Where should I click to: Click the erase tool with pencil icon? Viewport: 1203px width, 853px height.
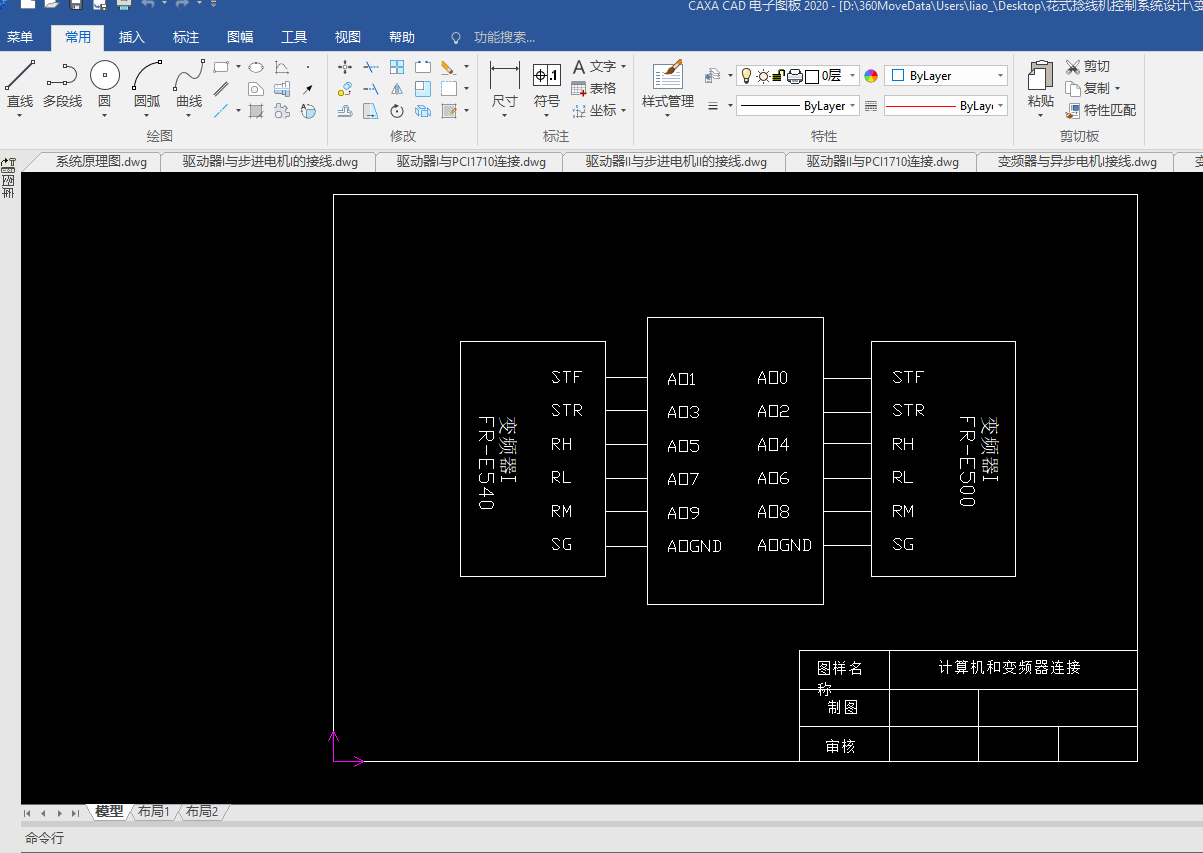(x=448, y=67)
